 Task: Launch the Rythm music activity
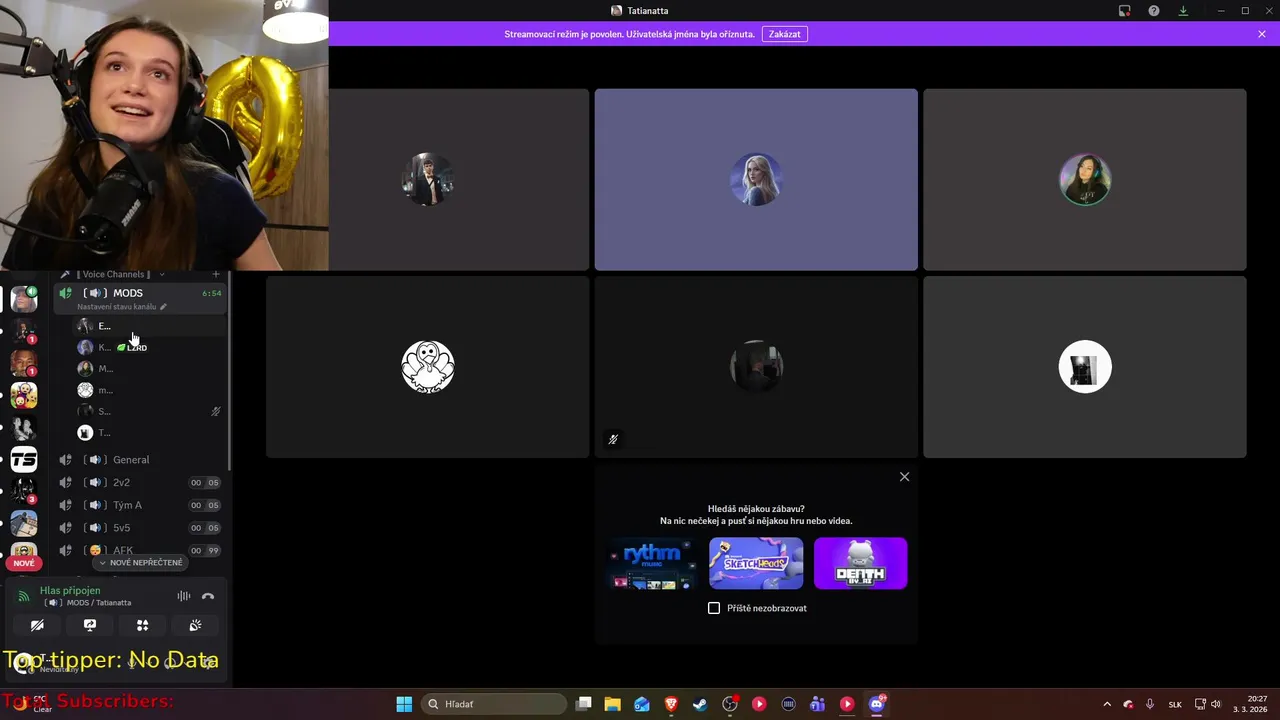click(x=651, y=563)
